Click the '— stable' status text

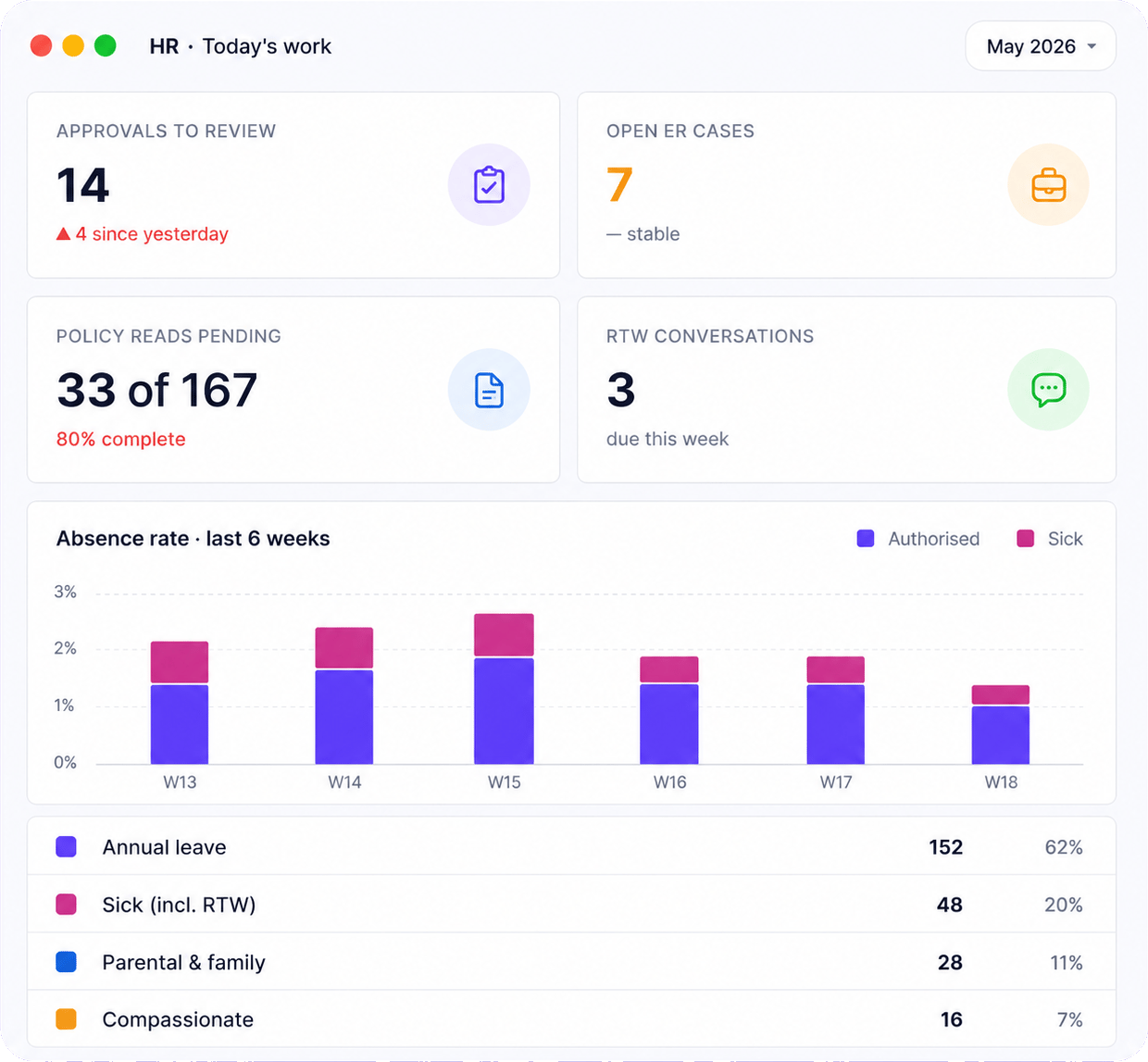pos(643,234)
